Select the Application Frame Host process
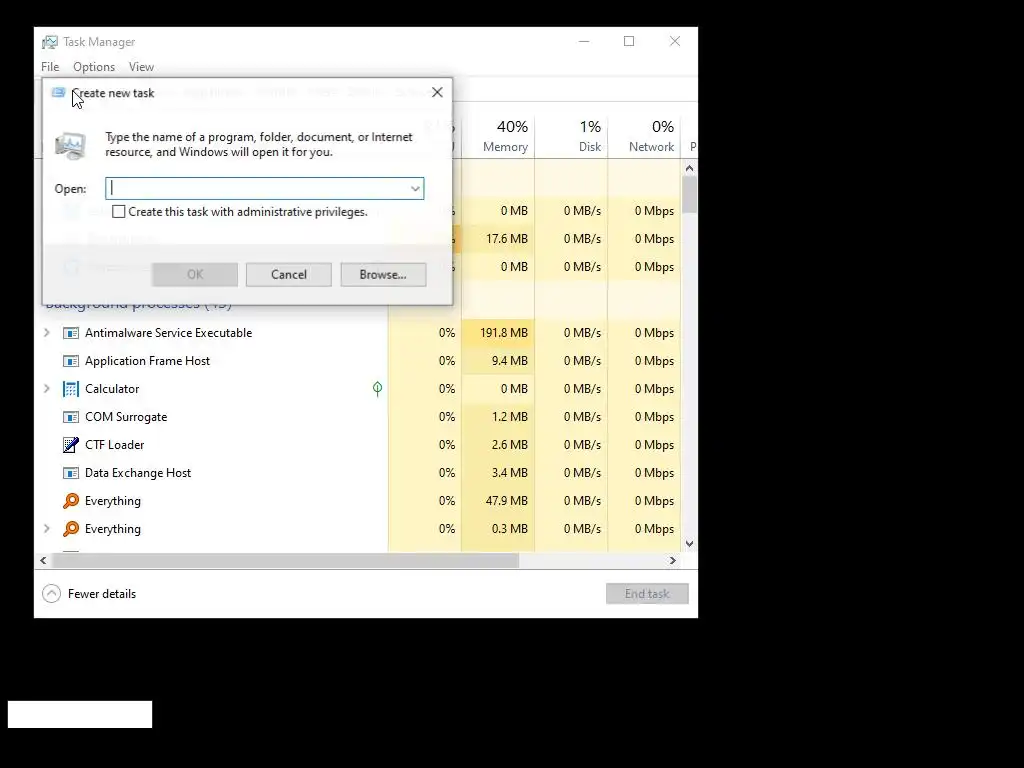1024x768 pixels. (x=148, y=361)
